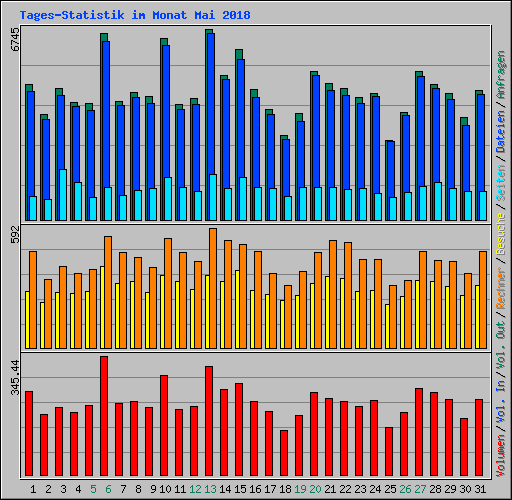The image size is (512, 500).
Task: Click the blue Dateien bar for day 25
Action: click(391, 168)
